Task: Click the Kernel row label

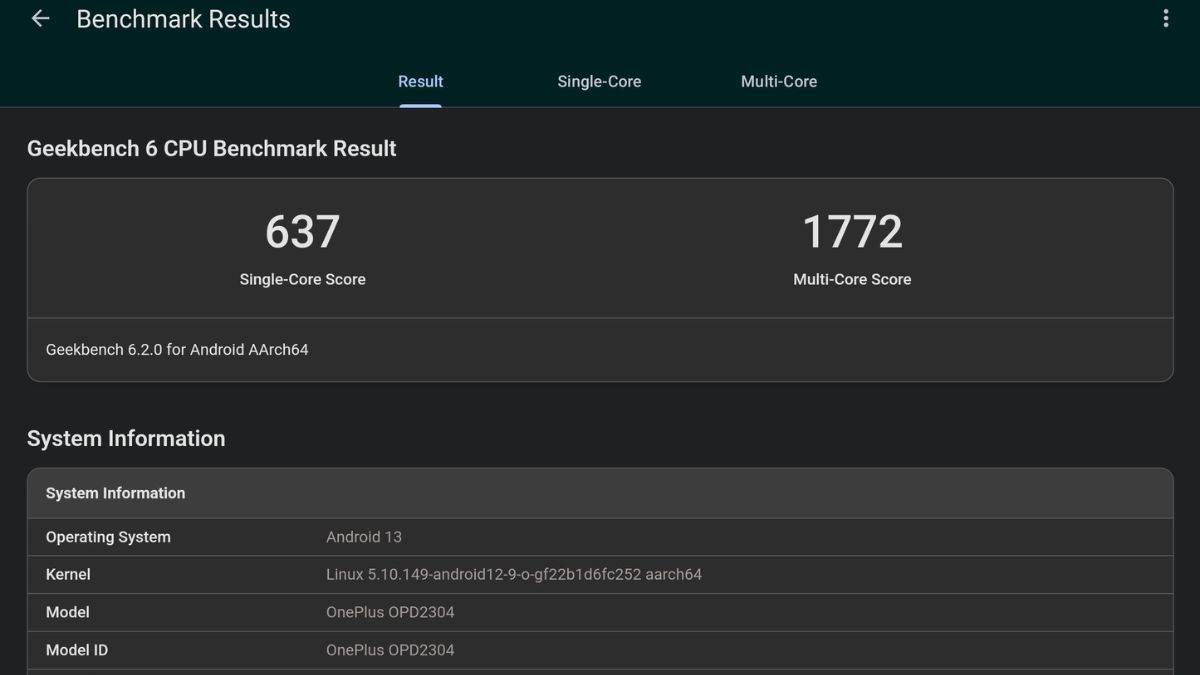Action: point(68,575)
